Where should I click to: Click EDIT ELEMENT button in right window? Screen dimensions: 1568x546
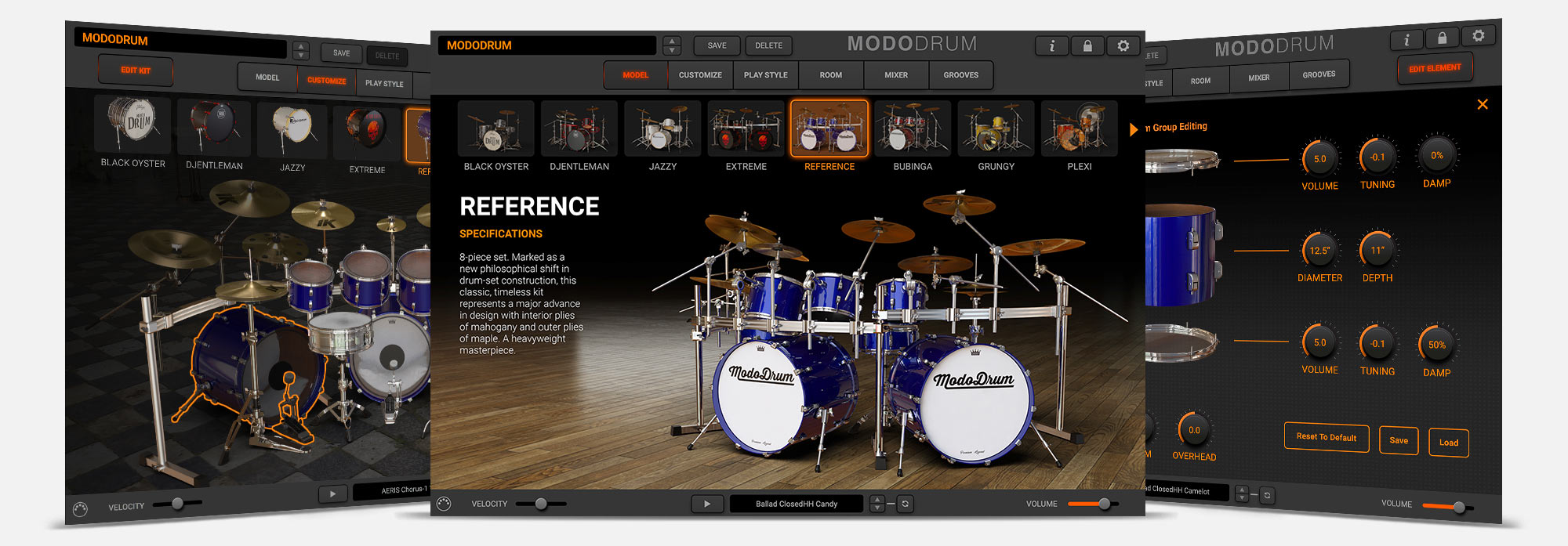click(1435, 68)
